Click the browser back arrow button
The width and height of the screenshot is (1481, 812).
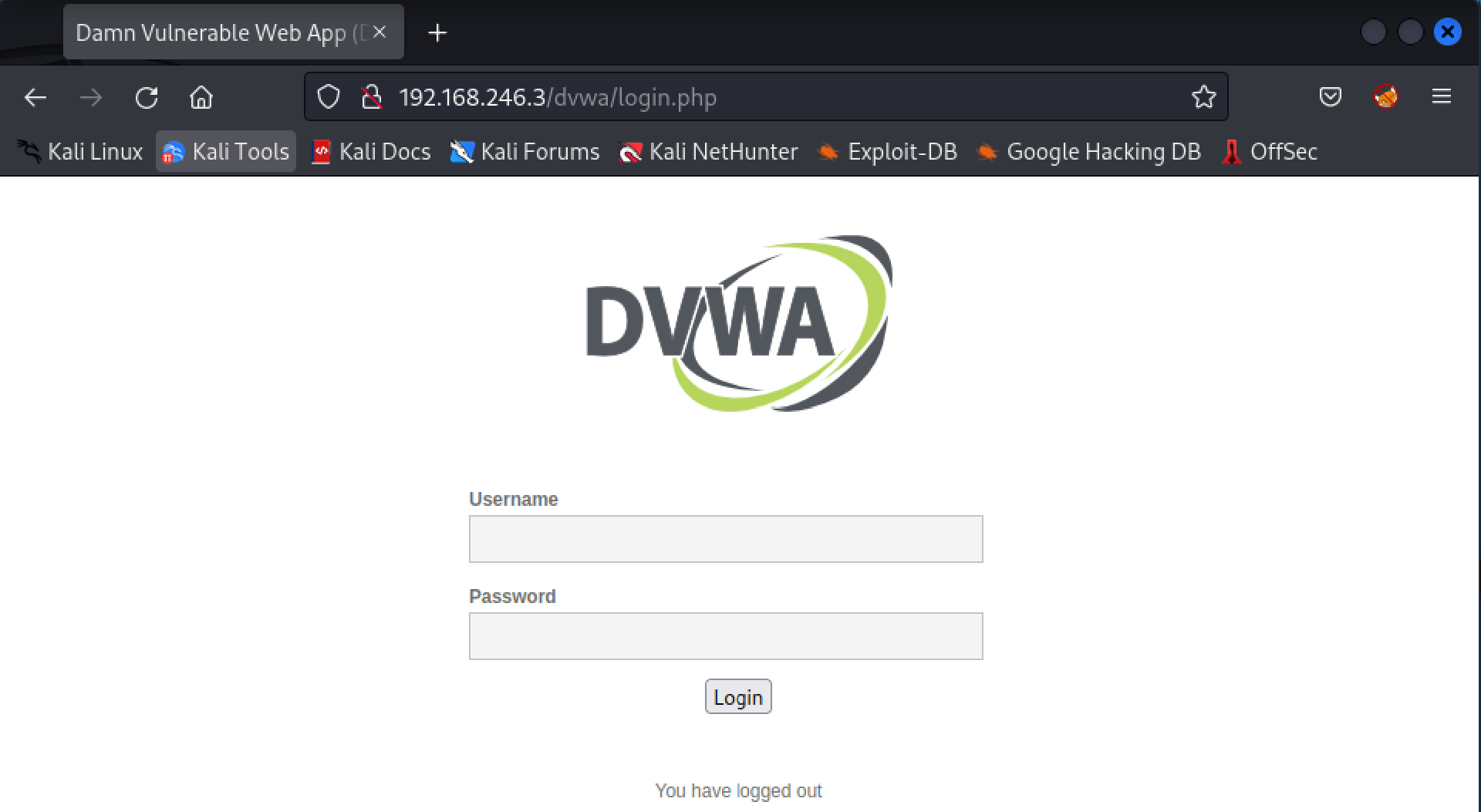tap(35, 98)
